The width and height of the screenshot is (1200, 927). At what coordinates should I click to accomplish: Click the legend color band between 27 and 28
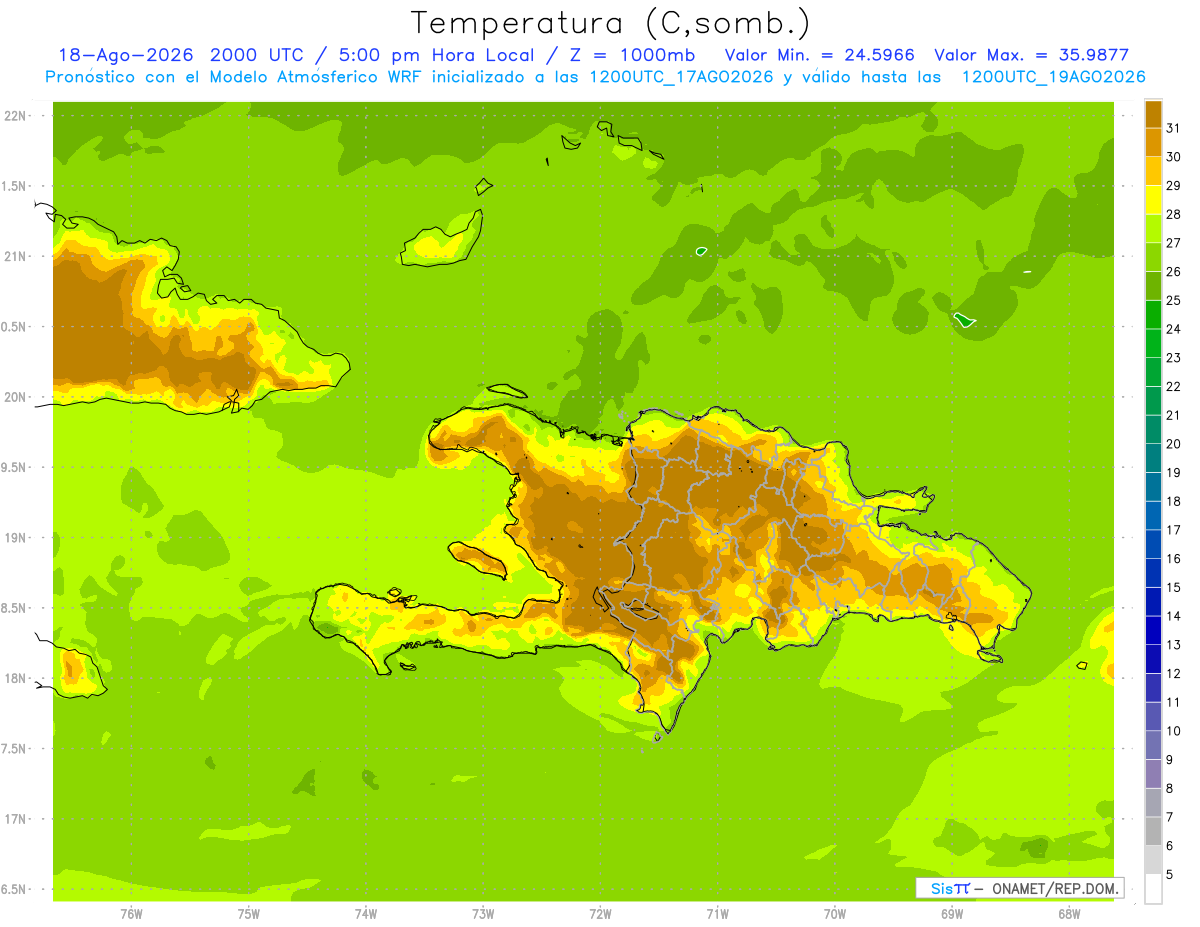pos(1153,229)
